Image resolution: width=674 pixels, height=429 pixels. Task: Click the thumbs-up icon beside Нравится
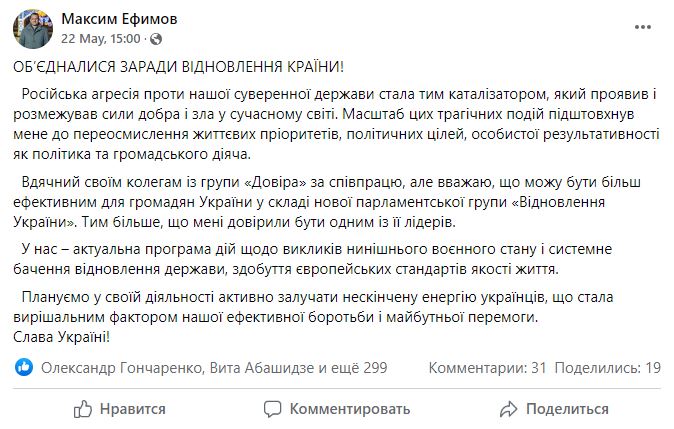click(83, 409)
